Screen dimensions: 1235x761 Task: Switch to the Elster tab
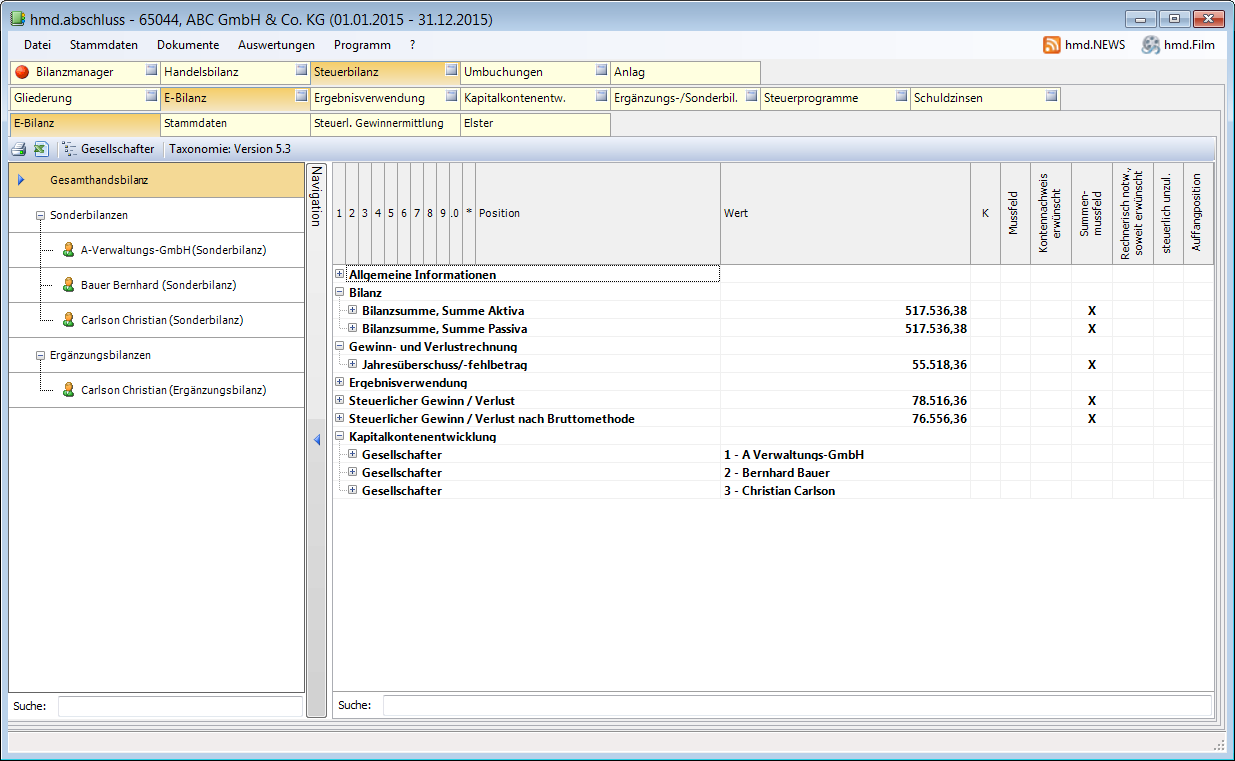click(x=535, y=124)
